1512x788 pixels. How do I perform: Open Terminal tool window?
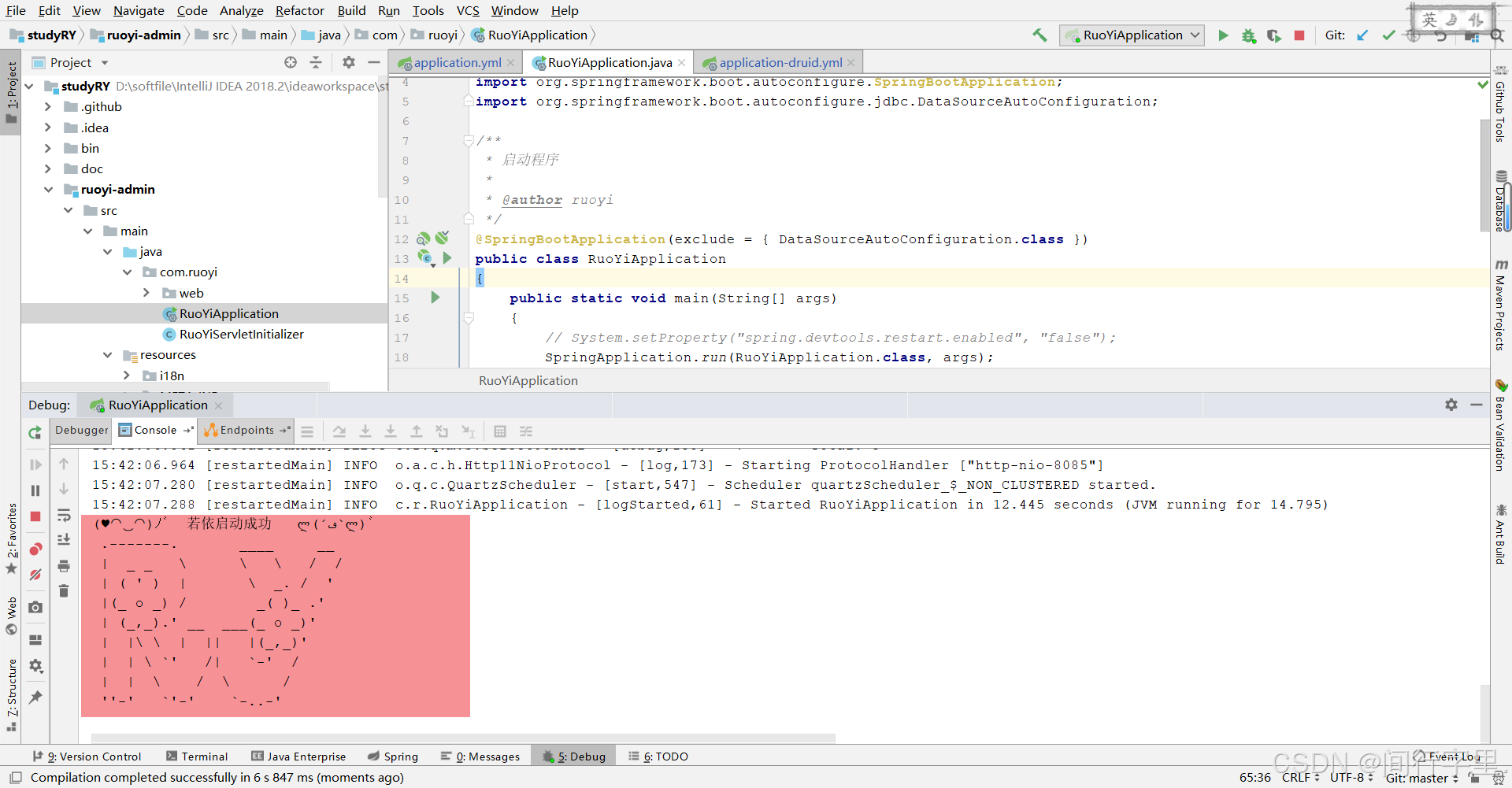click(197, 757)
